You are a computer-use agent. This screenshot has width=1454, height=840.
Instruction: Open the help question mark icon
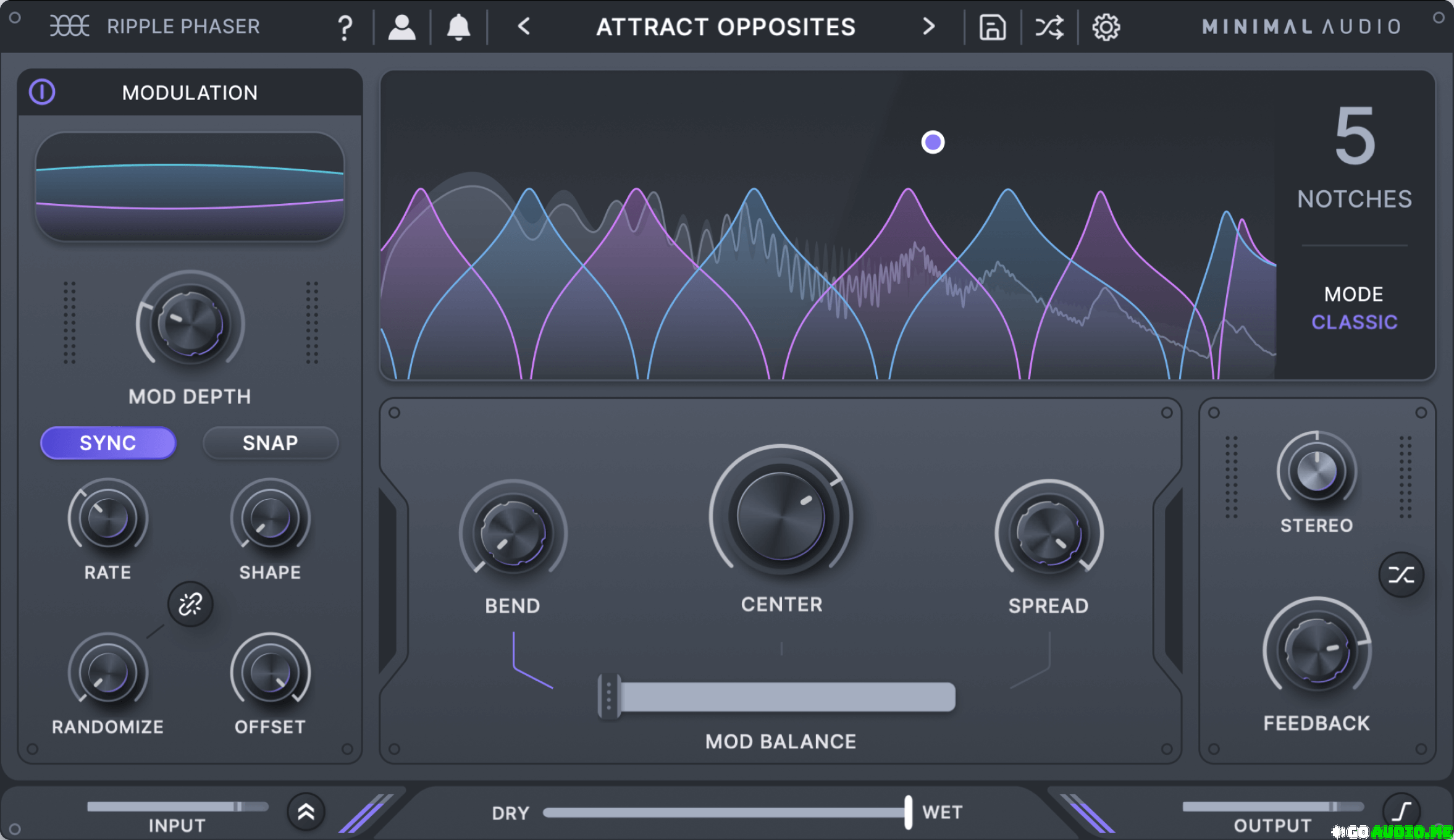[345, 28]
